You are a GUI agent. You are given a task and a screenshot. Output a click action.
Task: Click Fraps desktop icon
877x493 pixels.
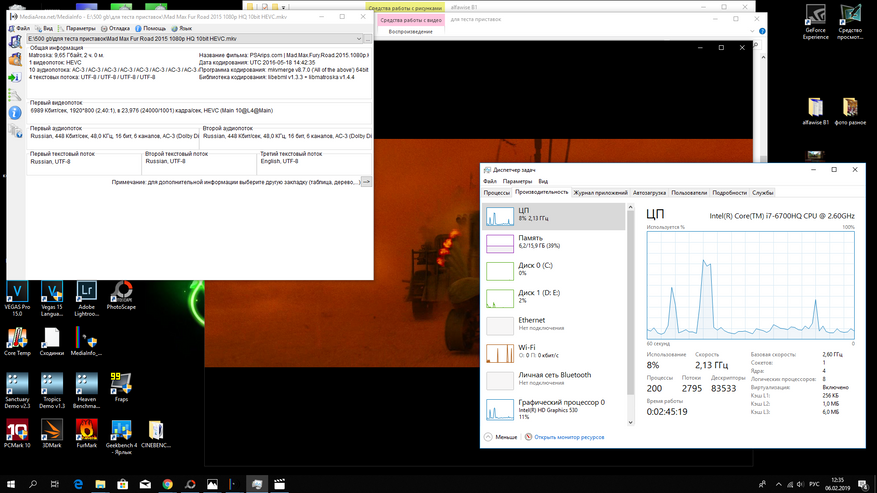[121, 388]
